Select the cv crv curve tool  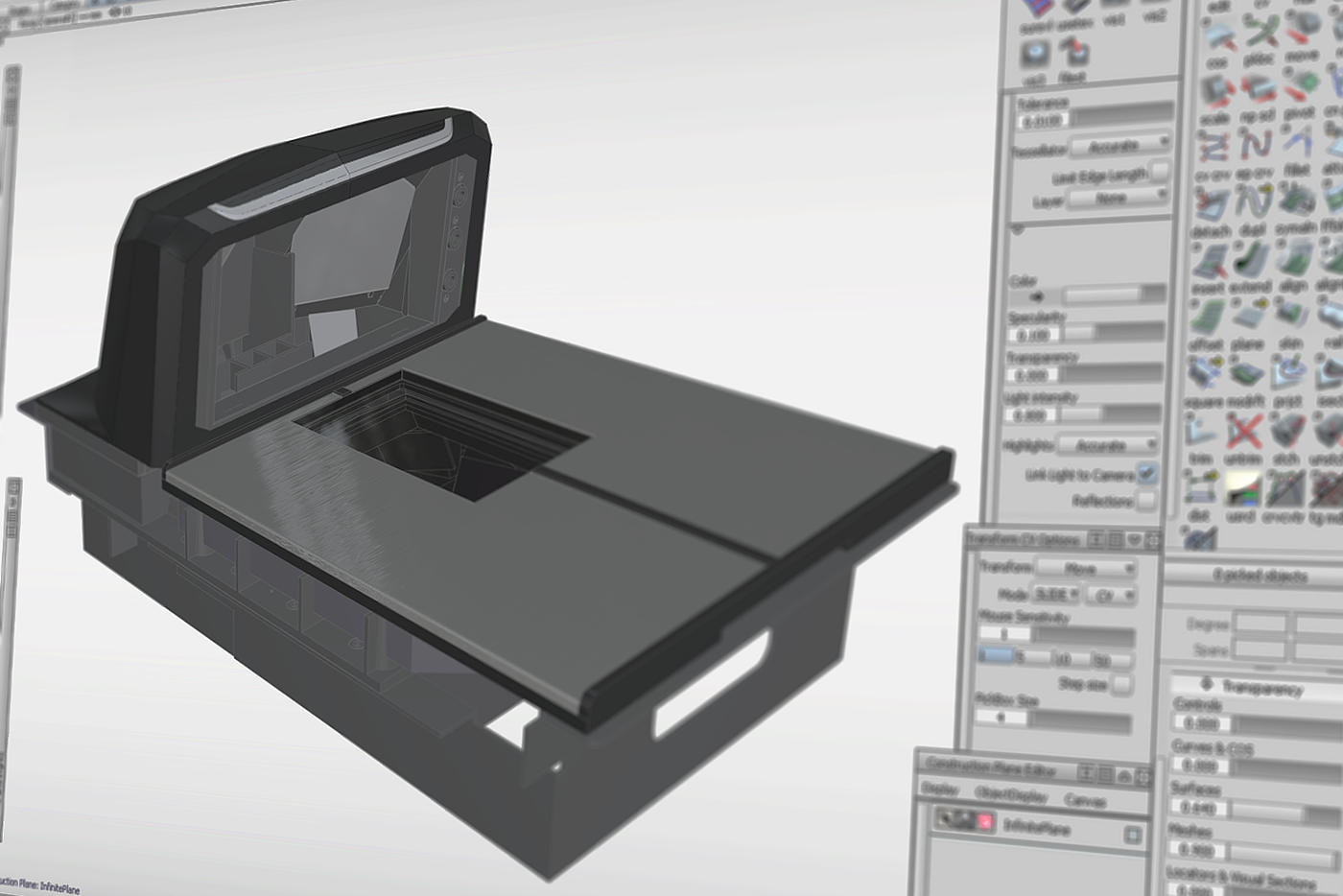1213,149
